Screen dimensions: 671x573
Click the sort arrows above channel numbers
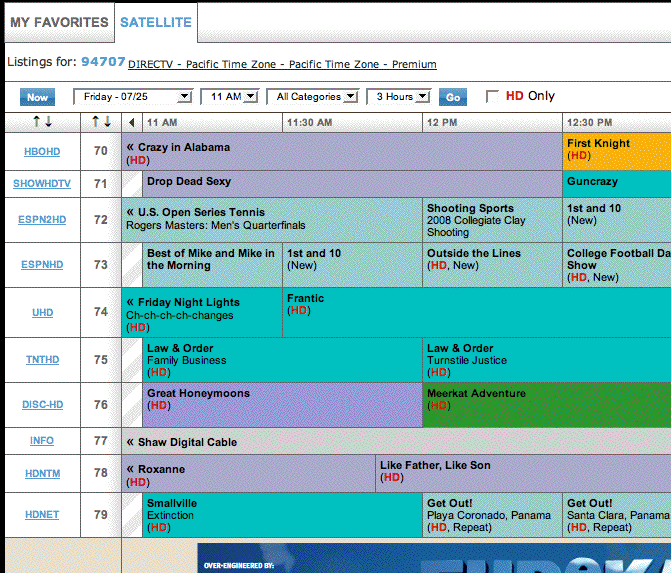pos(101,122)
